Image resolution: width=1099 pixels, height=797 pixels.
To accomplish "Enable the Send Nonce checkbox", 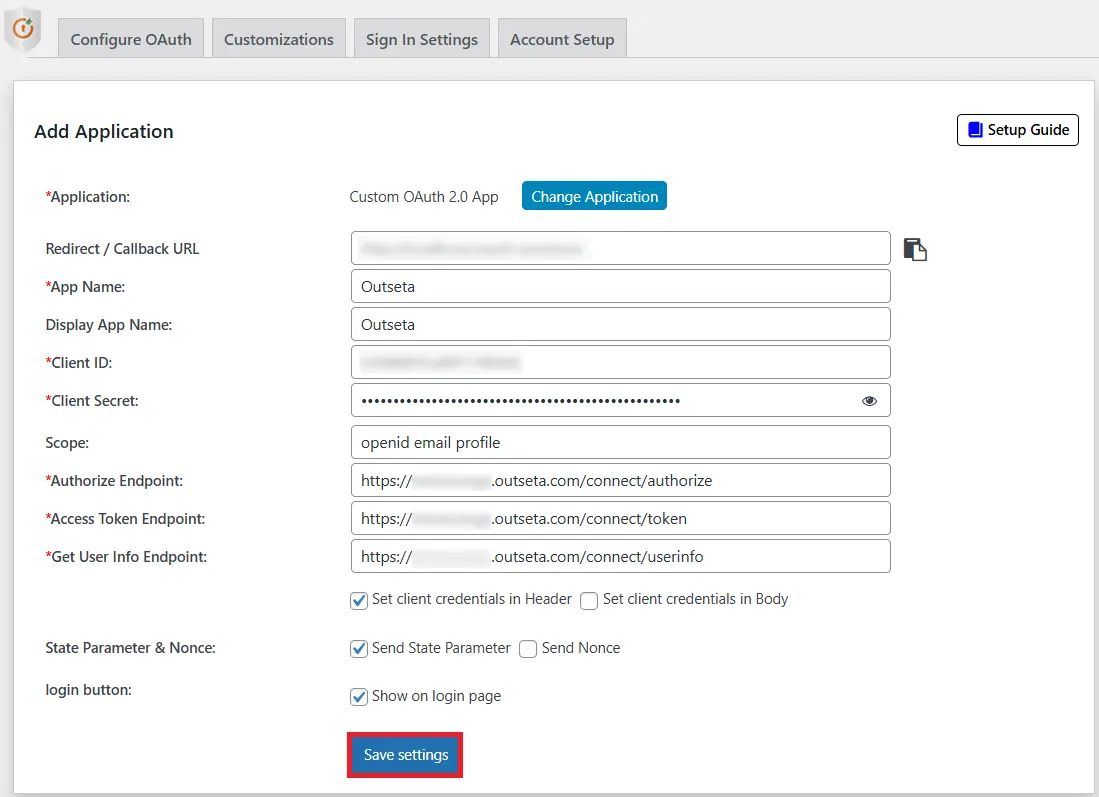I will [528, 649].
